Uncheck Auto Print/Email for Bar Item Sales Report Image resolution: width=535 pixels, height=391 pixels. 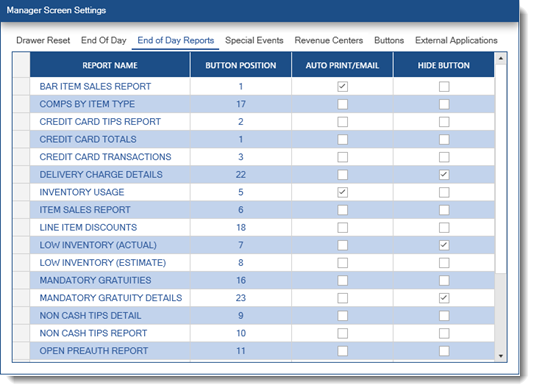click(342, 86)
